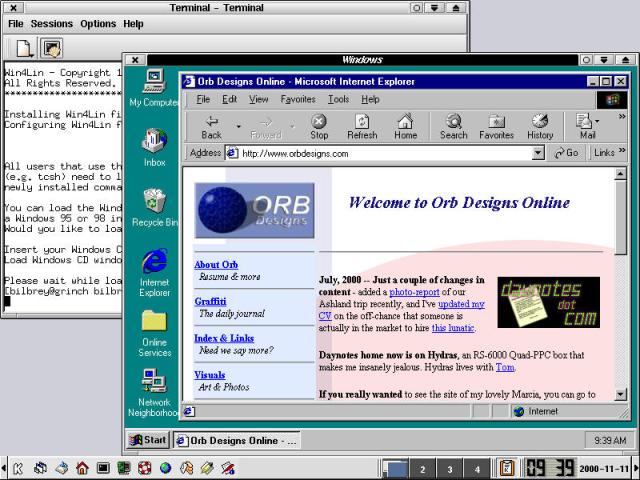The height and width of the screenshot is (480, 640).
Task: Open the Help menu in Internet Explorer
Action: [x=370, y=99]
